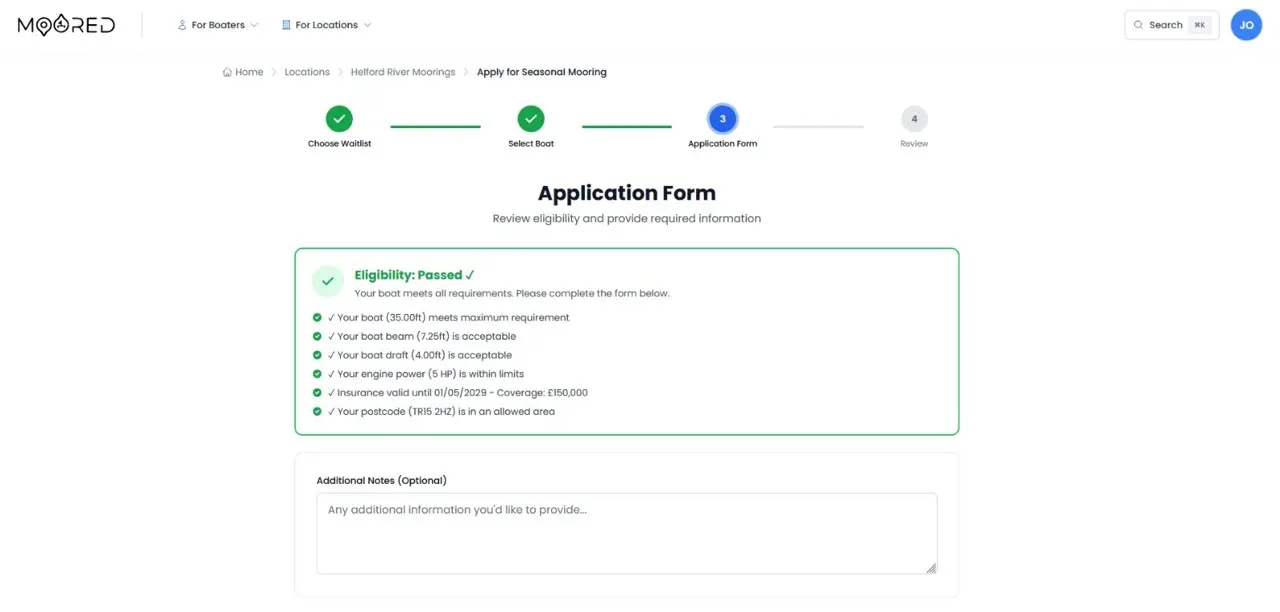This screenshot has width=1280, height=612.
Task: Click the MOORED logo
Action: click(x=64, y=24)
